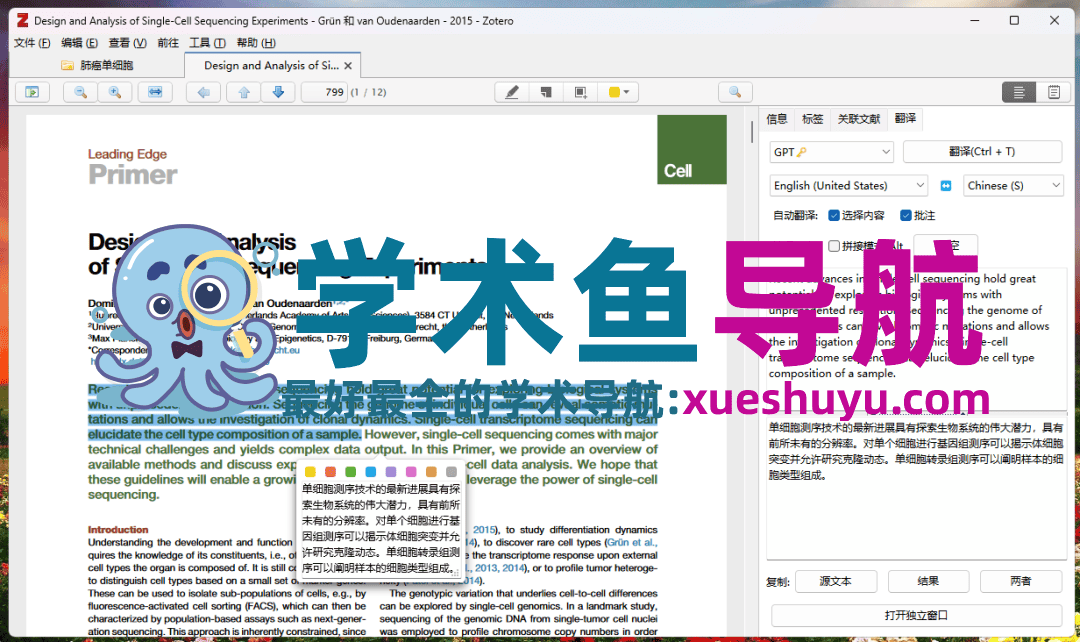Select the highlight text pen tool
This screenshot has height=642, width=1080.
[x=512, y=92]
